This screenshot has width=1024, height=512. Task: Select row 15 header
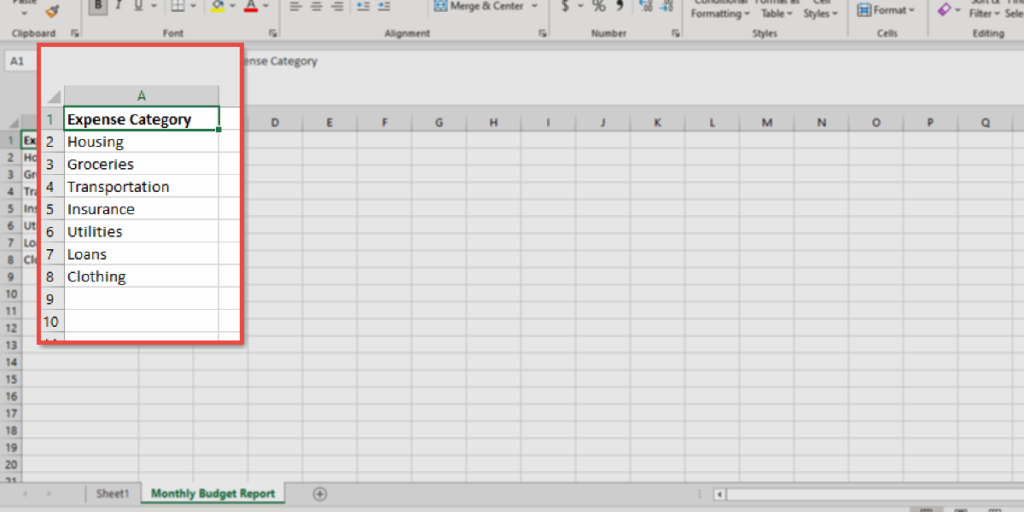10,379
